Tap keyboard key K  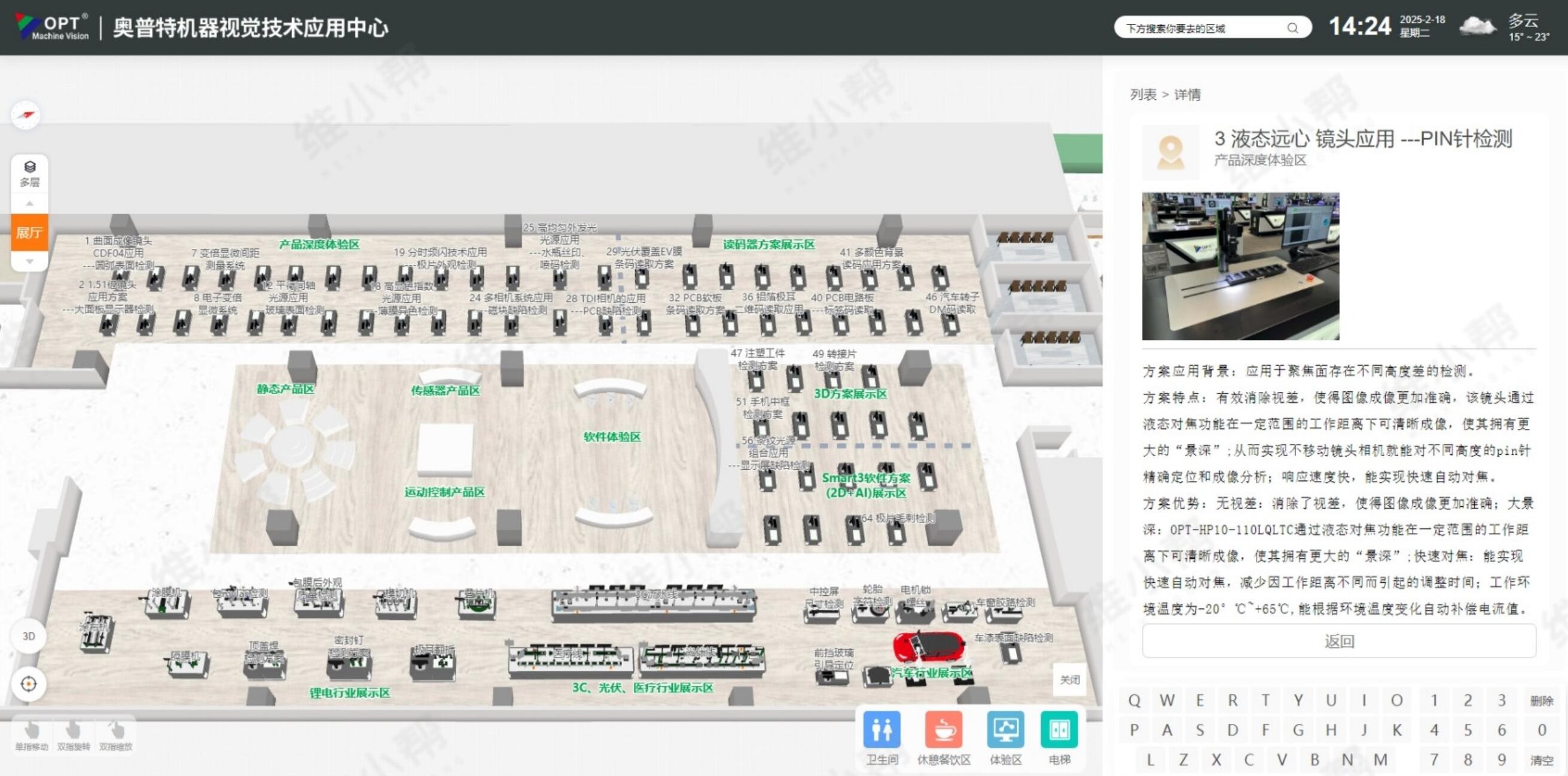point(1396,730)
